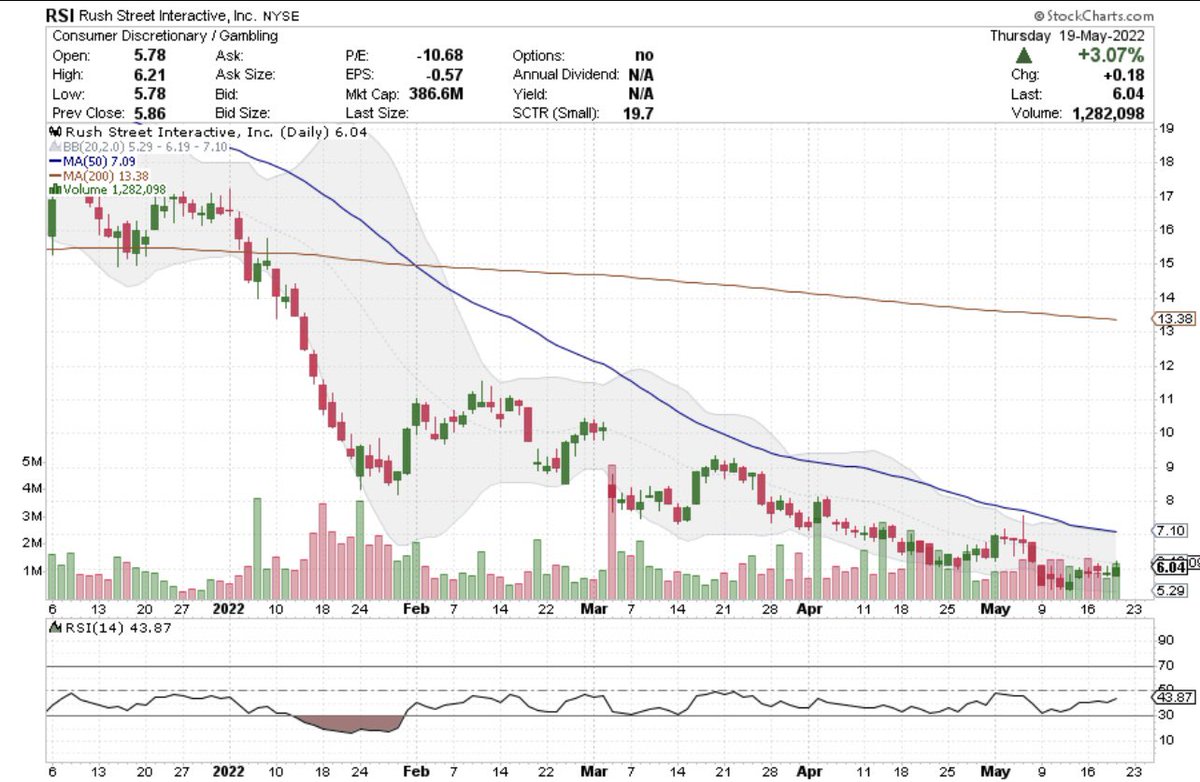Click the 3M label on the volume axis
This screenshot has height=782, width=1200.
(31, 516)
